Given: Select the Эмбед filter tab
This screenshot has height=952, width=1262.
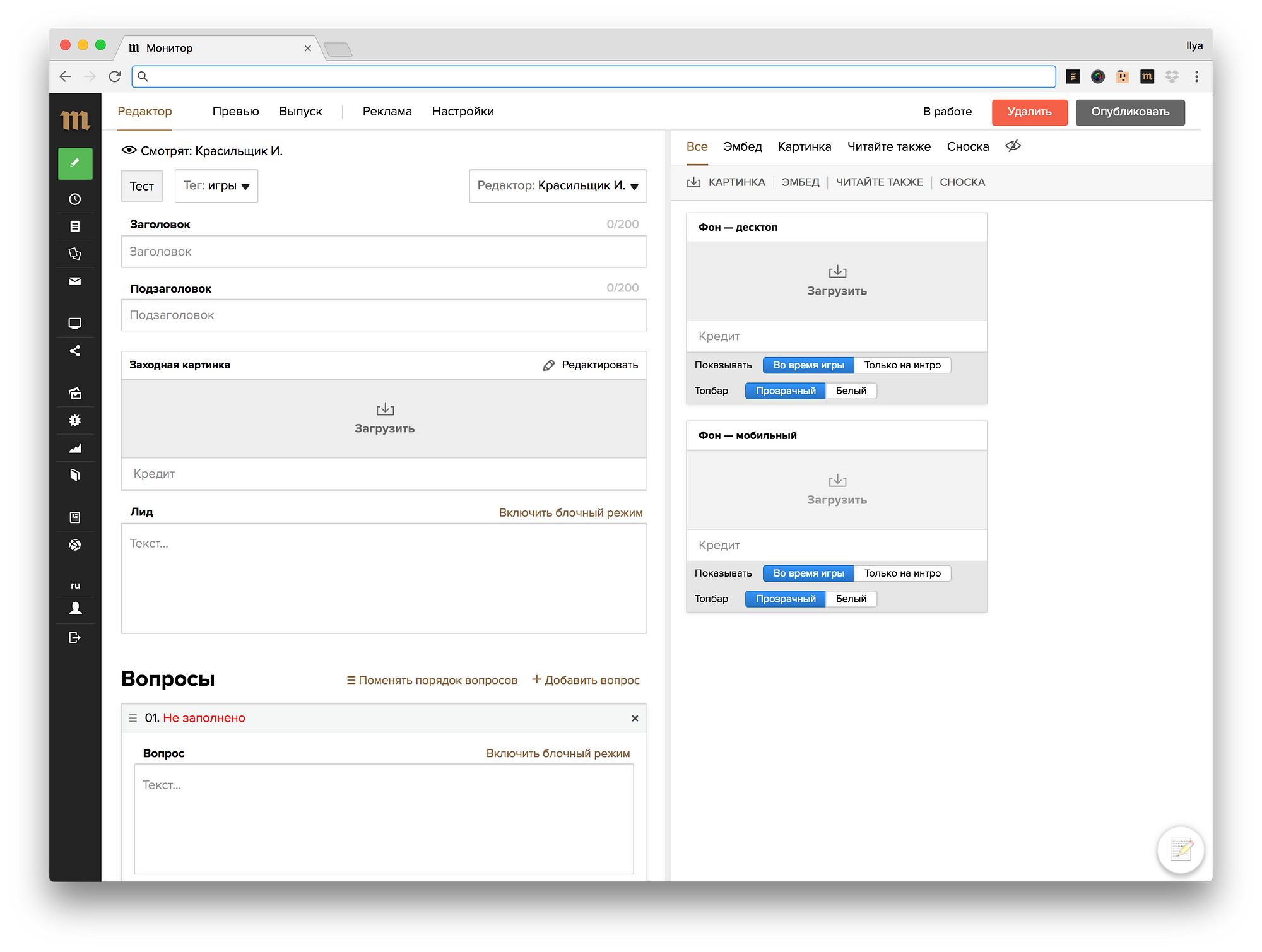Looking at the screenshot, I should pyautogui.click(x=743, y=147).
